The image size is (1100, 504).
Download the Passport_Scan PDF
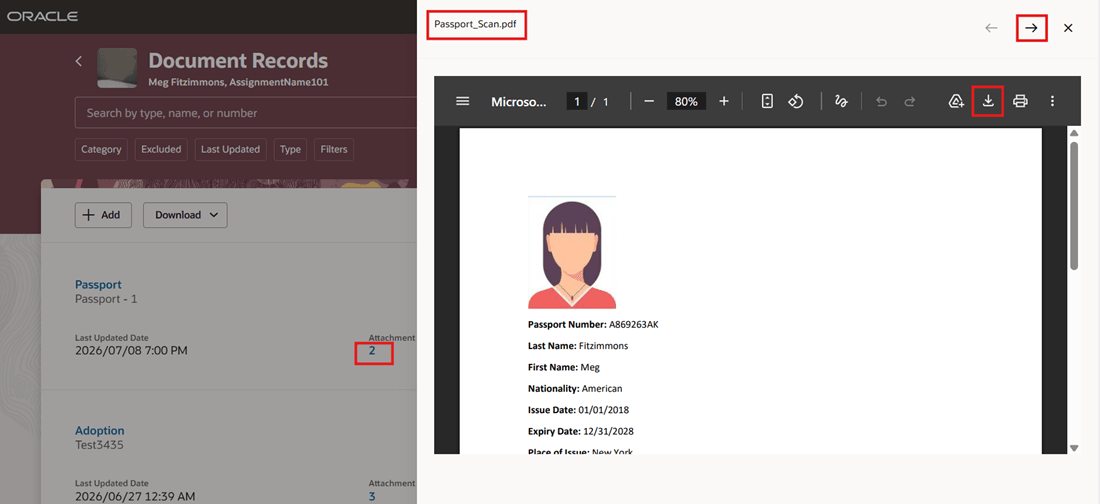click(x=988, y=101)
